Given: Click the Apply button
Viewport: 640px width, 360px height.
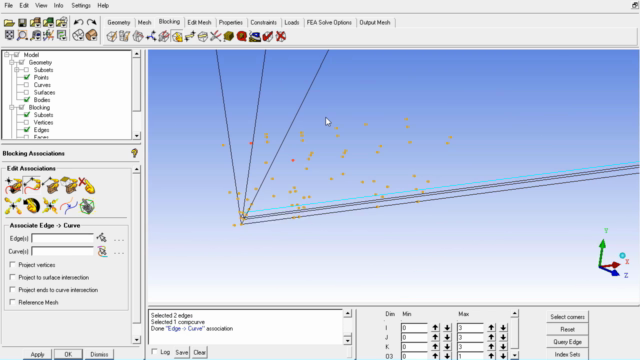Looking at the screenshot, I should coord(37,354).
